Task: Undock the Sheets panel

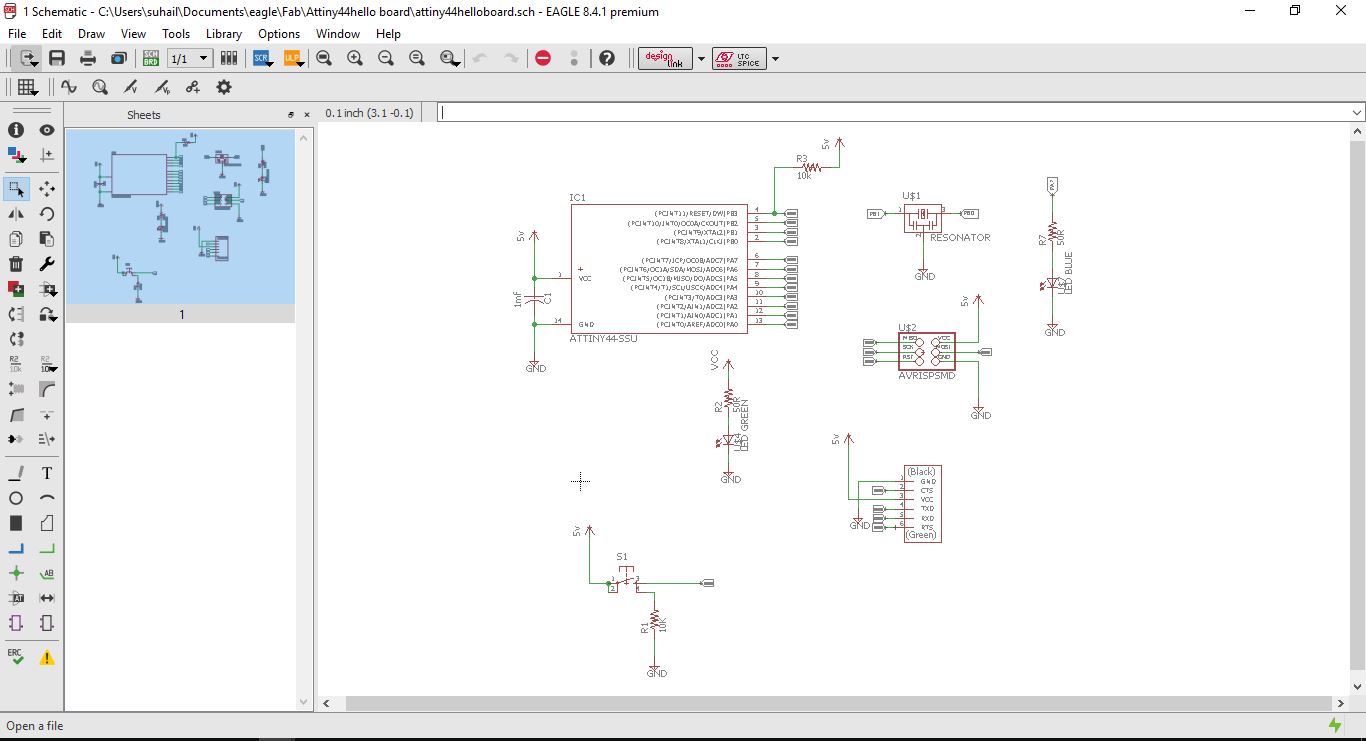Action: (291, 115)
